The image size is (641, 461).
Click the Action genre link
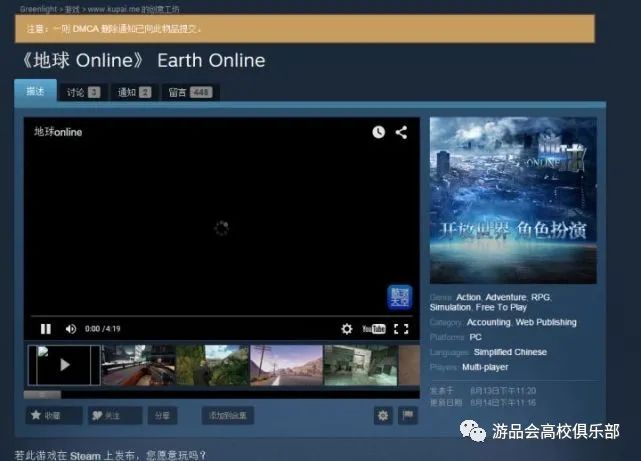coord(468,297)
